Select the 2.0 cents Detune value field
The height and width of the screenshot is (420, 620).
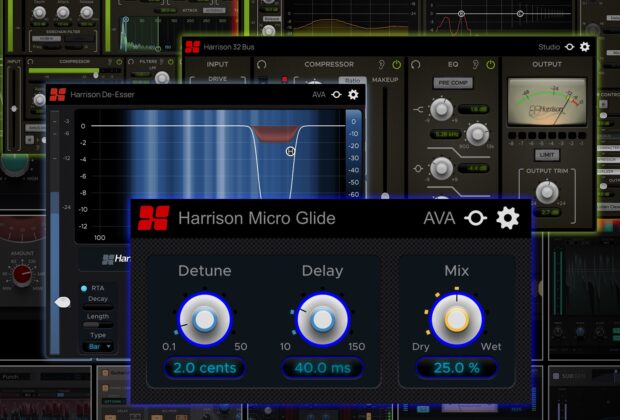coord(204,368)
